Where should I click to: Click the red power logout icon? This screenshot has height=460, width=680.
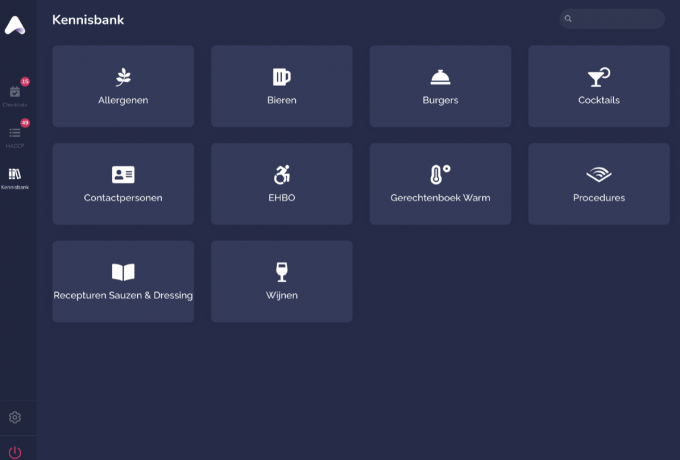(x=15, y=451)
